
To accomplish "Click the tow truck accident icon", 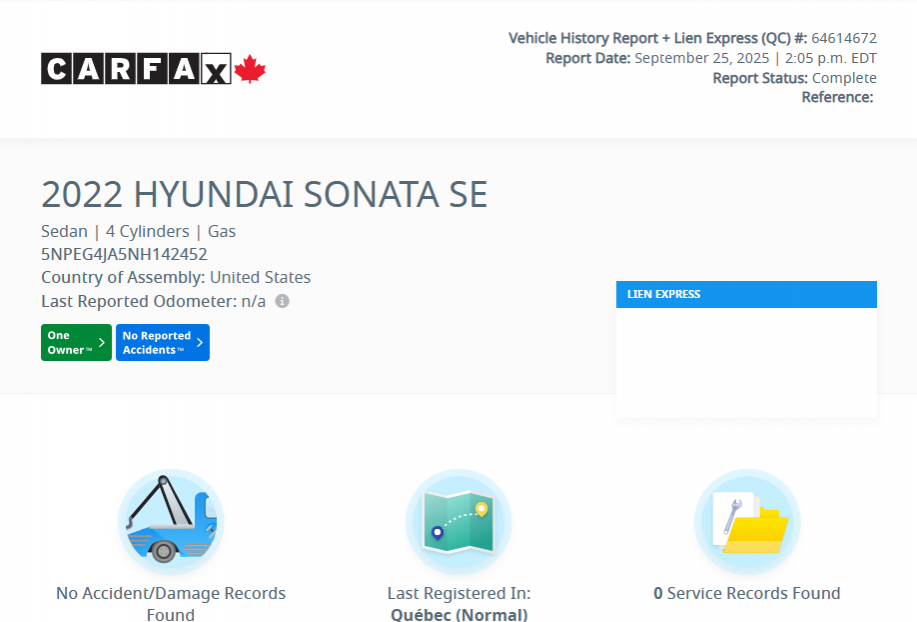I will [171, 522].
